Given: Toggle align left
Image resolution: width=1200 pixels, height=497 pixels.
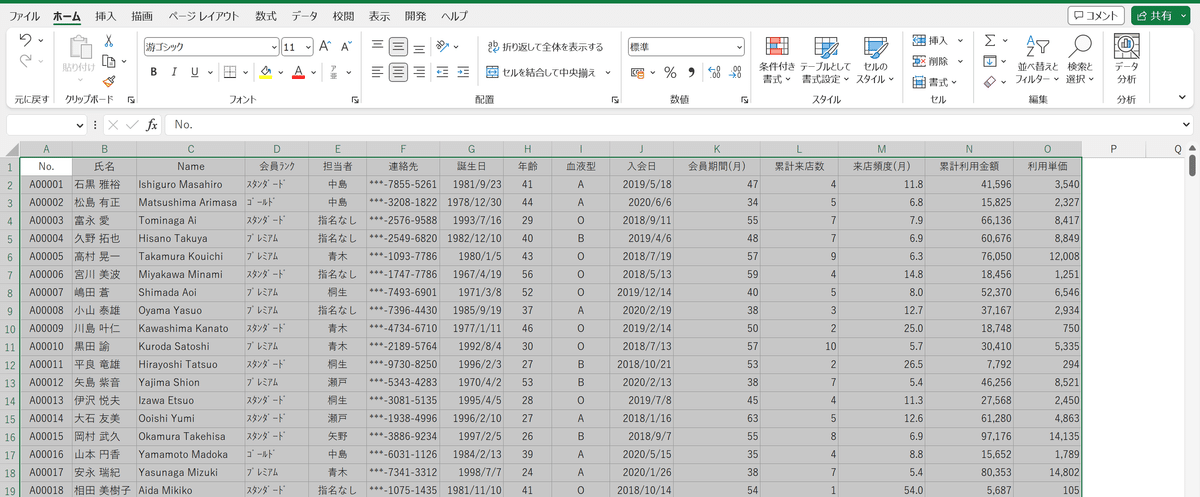Looking at the screenshot, I should tap(377, 72).
